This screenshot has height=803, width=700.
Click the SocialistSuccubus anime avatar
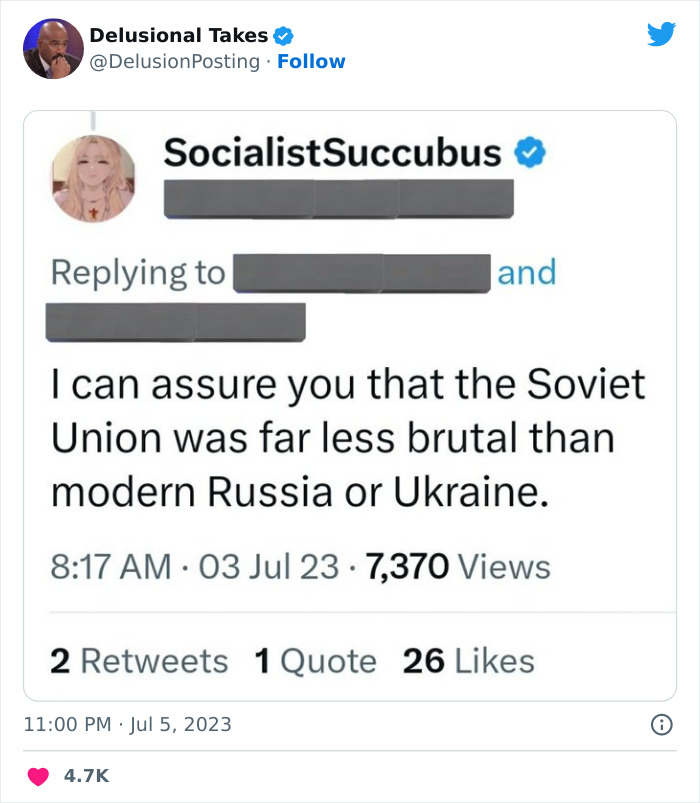tap(92, 179)
